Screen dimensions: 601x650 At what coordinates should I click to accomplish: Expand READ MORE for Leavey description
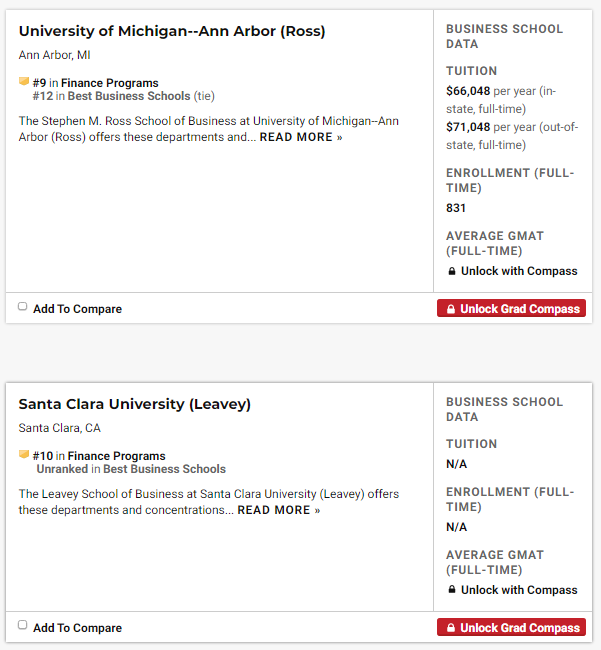tap(278, 510)
